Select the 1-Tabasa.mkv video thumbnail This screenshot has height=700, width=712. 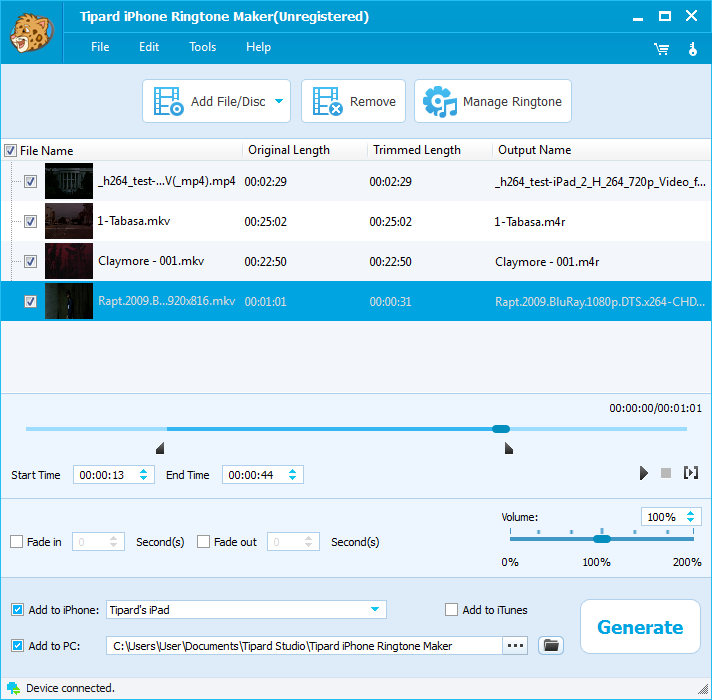tap(69, 221)
